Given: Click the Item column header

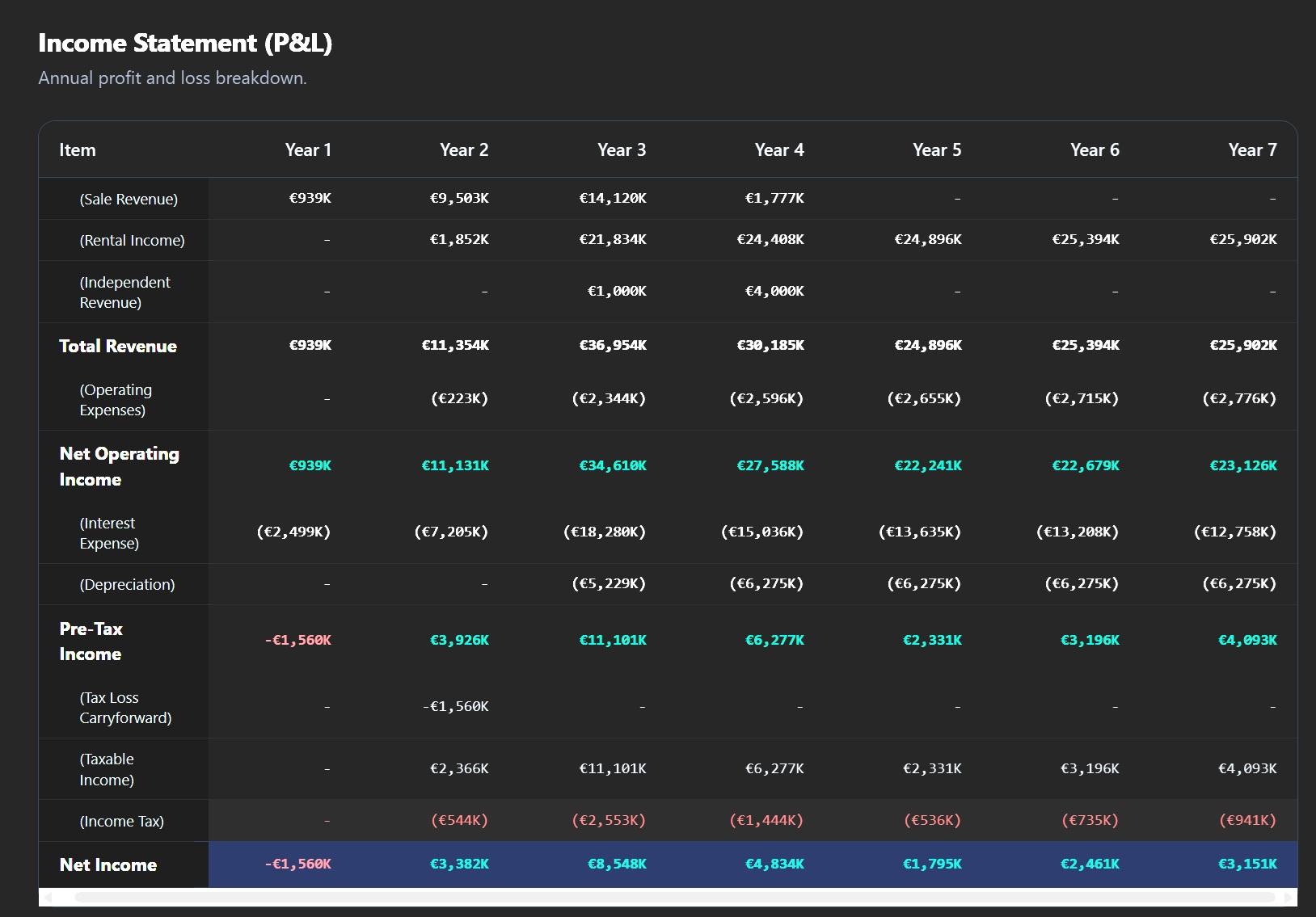Looking at the screenshot, I should [x=78, y=150].
